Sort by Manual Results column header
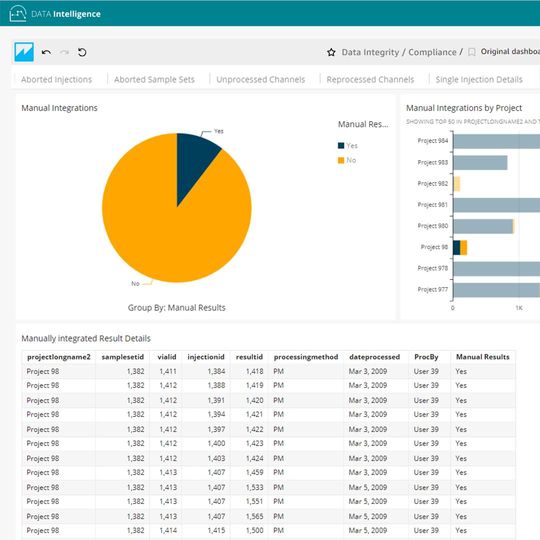Screen dimensions: 540x540 pos(482,357)
